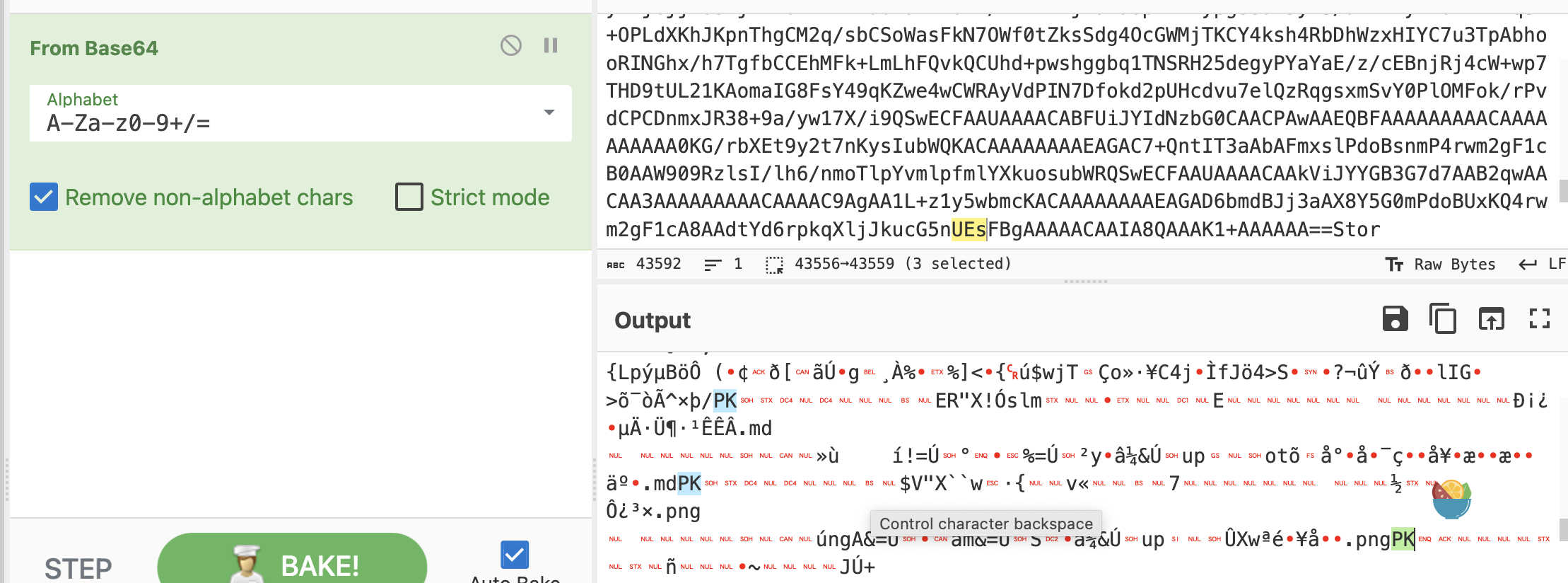The image size is (1568, 583).
Task: Uncheck Remove non-alphabet chars
Action: point(44,197)
